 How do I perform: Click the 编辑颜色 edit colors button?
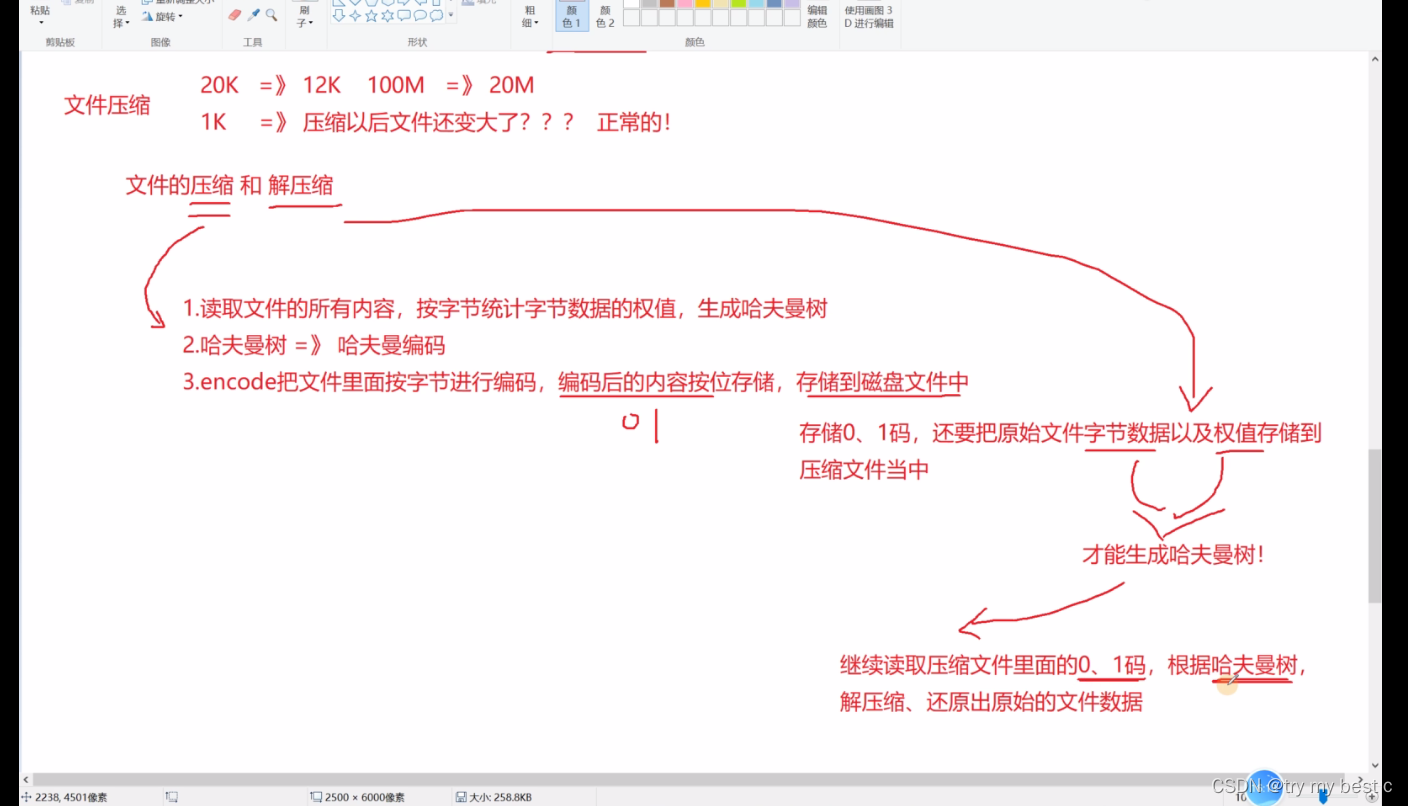point(817,16)
